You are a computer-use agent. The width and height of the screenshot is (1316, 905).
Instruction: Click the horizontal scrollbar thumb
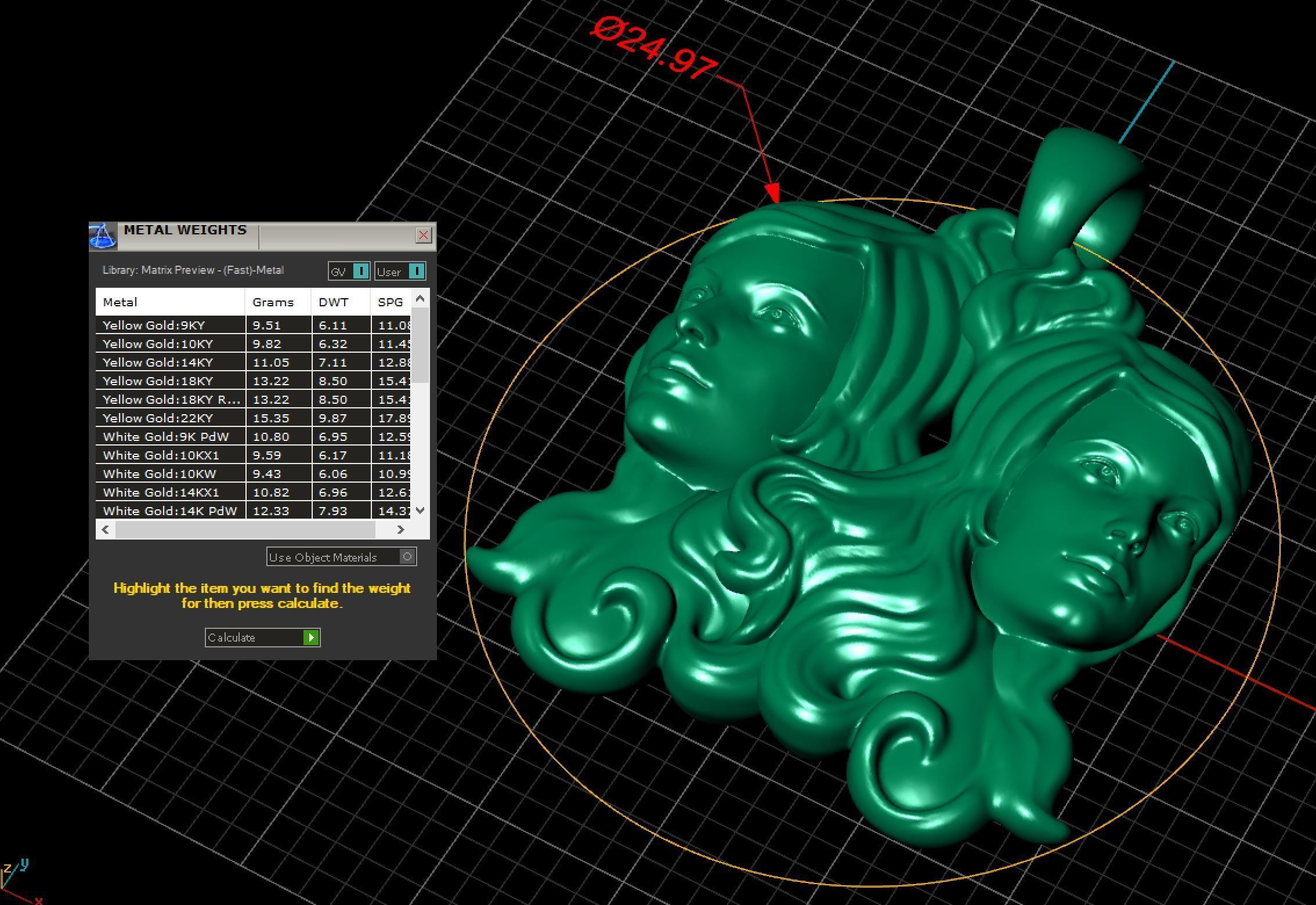pyautogui.click(x=245, y=529)
